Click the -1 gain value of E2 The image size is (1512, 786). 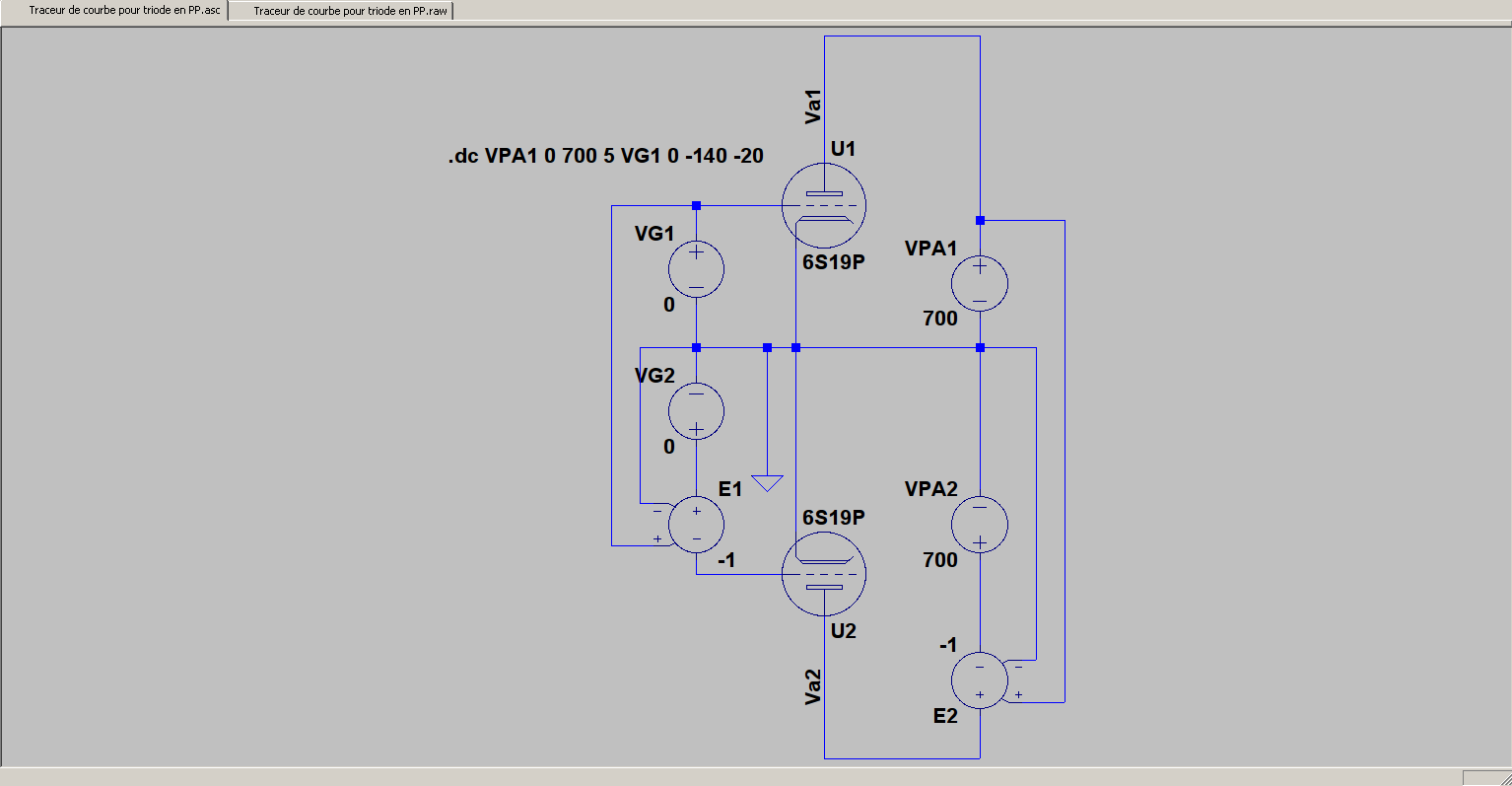pyautogui.click(x=948, y=645)
